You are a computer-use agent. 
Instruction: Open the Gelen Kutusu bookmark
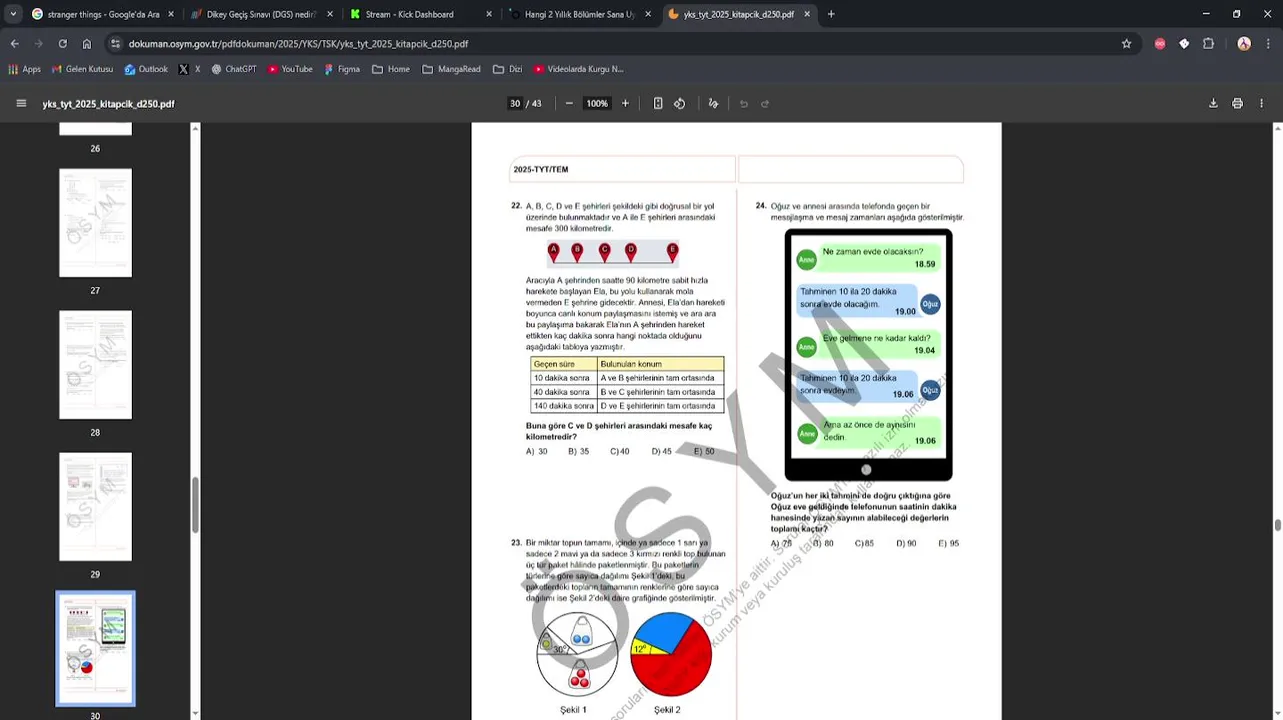tap(82, 69)
